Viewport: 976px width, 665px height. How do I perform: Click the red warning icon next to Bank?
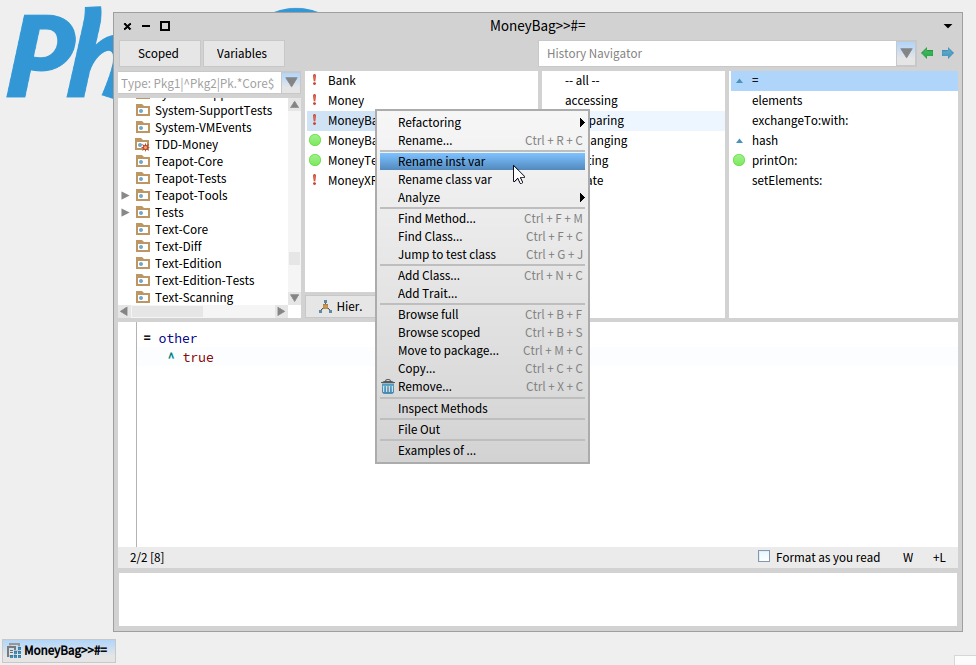click(314, 80)
